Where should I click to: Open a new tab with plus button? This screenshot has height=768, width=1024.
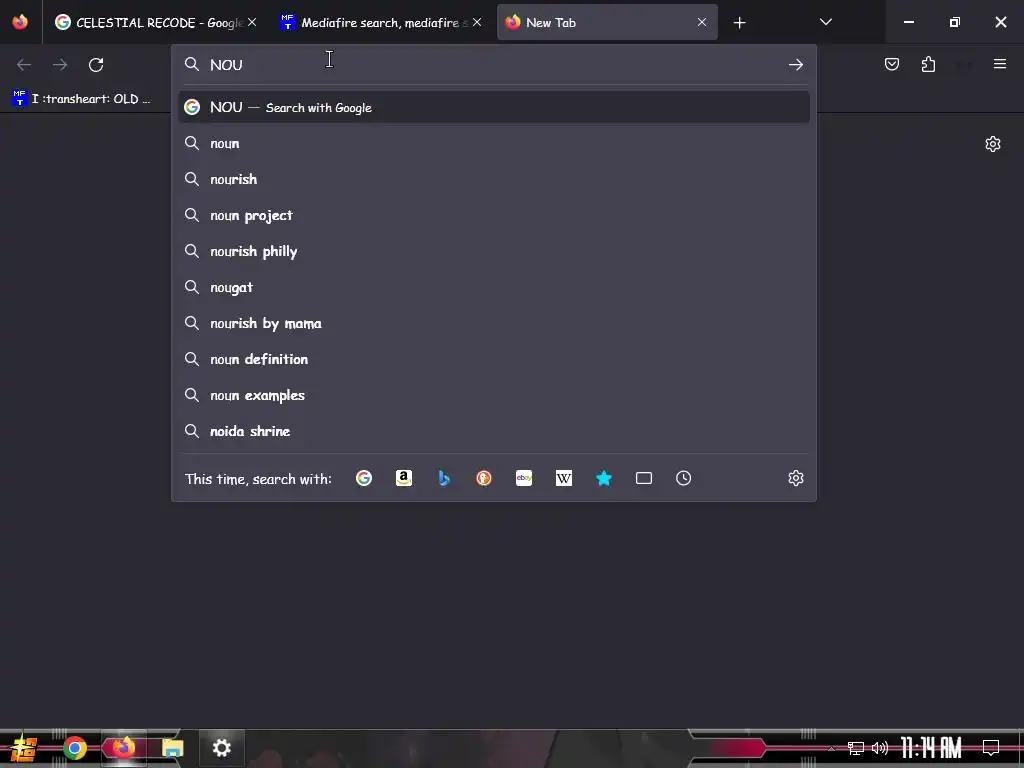[739, 23]
